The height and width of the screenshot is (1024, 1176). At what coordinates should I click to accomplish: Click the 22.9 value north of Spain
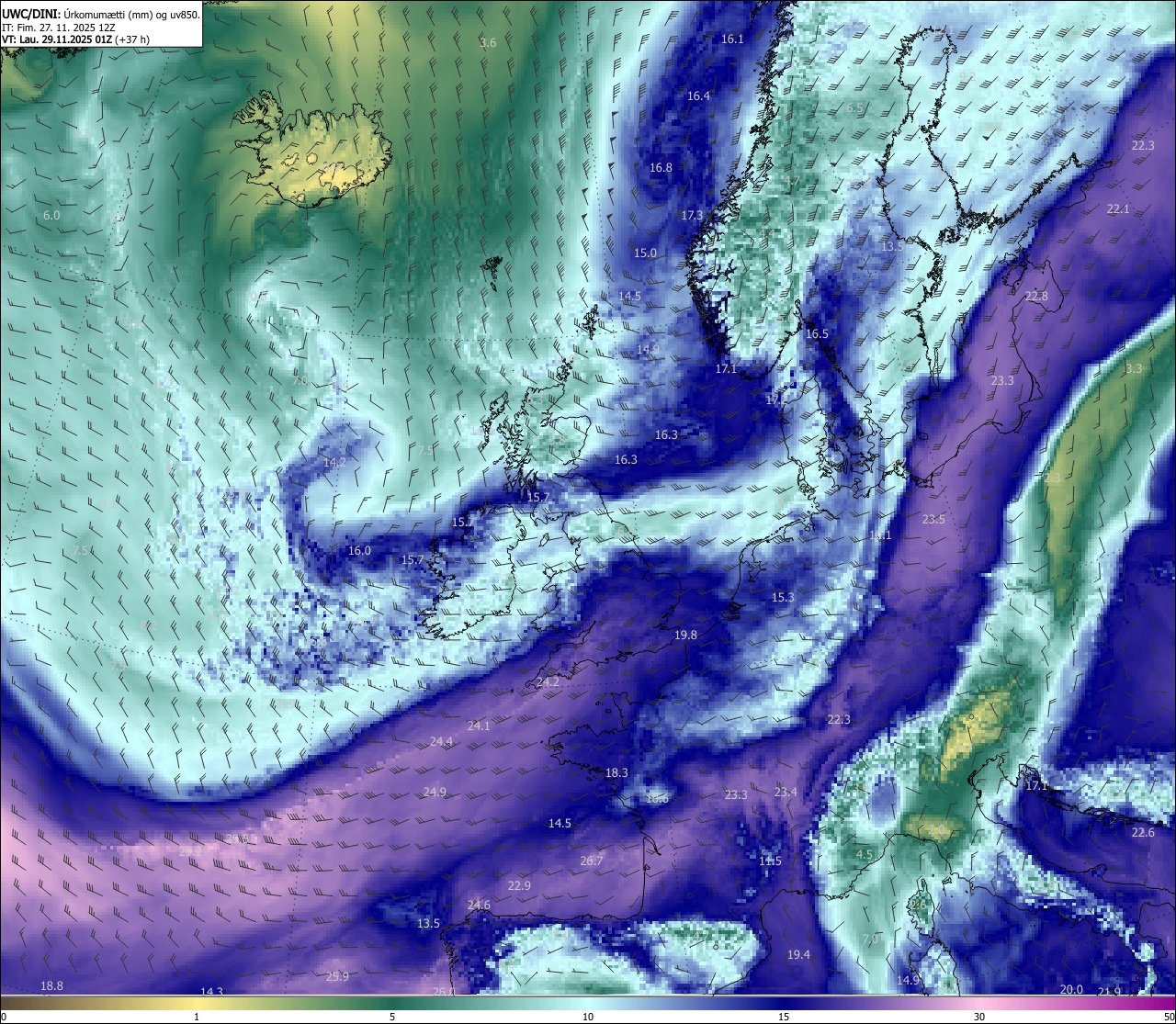pos(519,886)
